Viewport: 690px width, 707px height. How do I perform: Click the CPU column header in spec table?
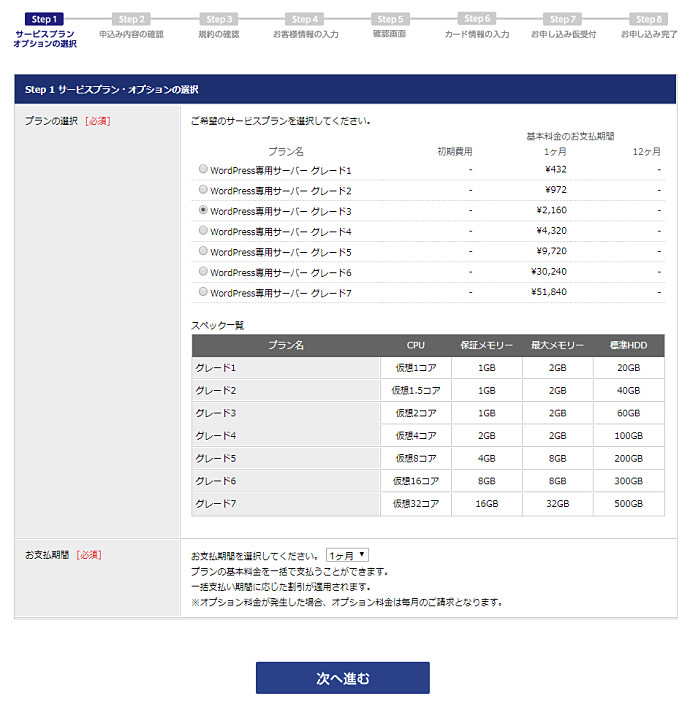pos(416,345)
